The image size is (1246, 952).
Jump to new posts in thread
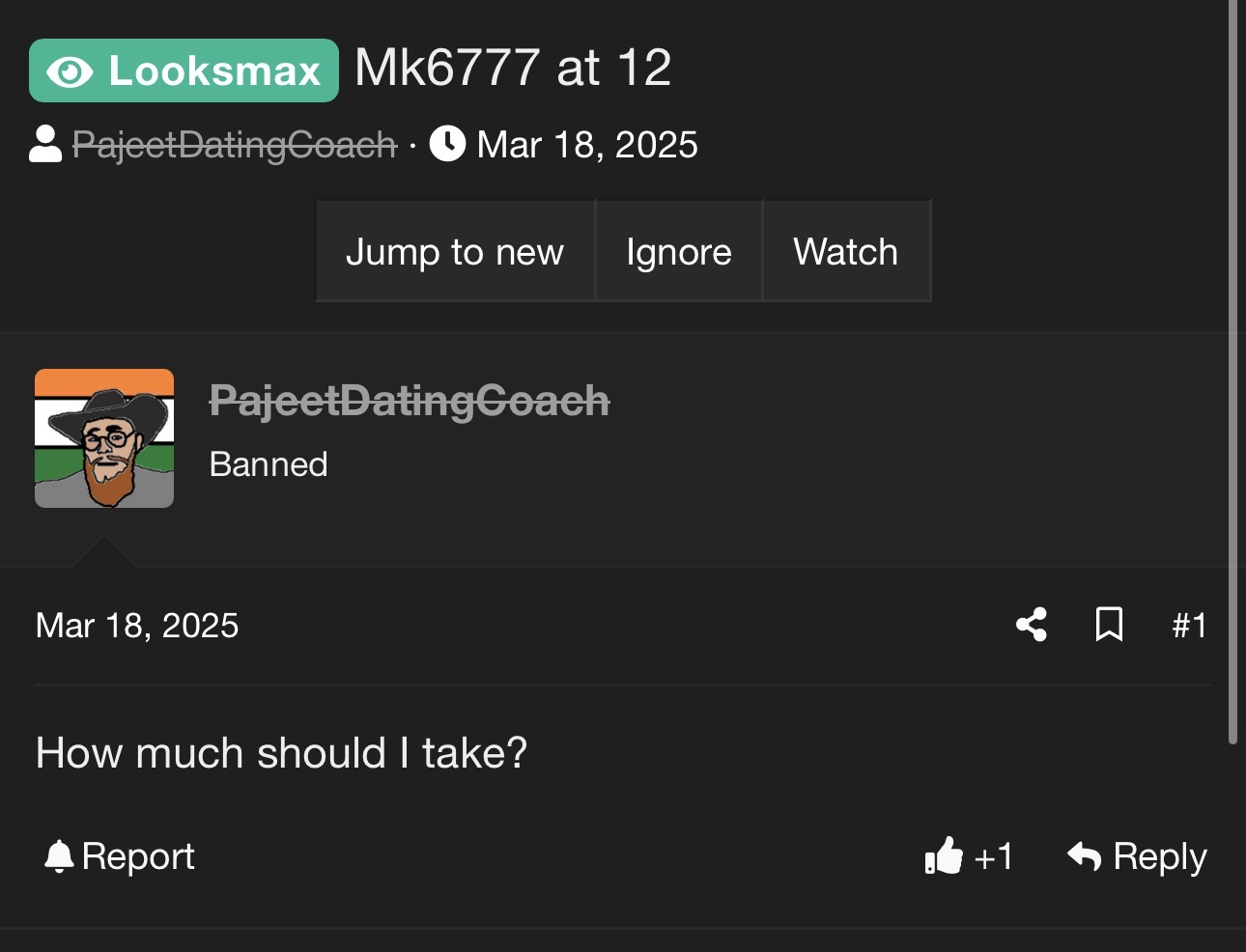(x=455, y=251)
